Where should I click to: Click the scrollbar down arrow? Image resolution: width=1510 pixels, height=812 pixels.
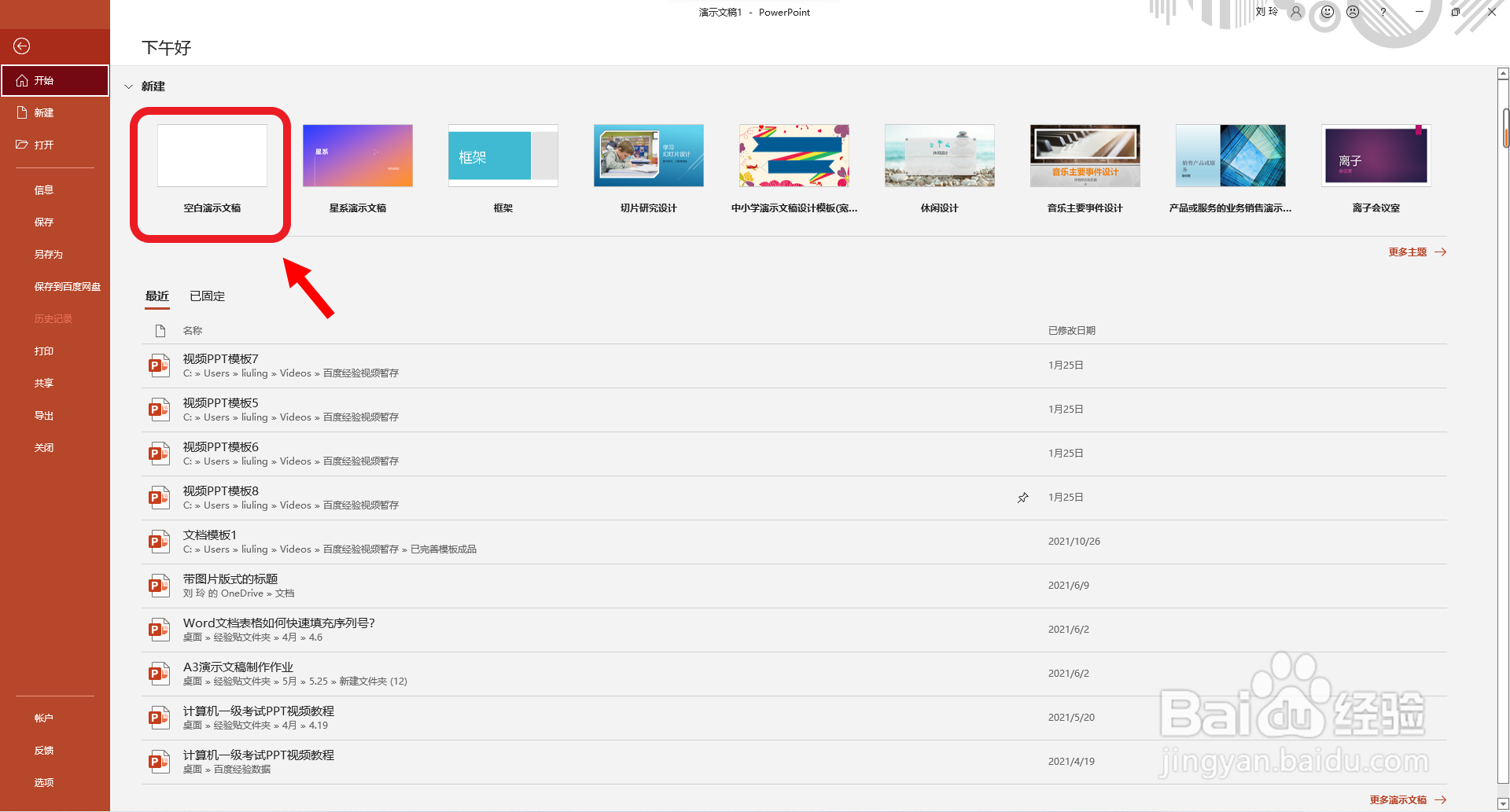(x=1503, y=803)
